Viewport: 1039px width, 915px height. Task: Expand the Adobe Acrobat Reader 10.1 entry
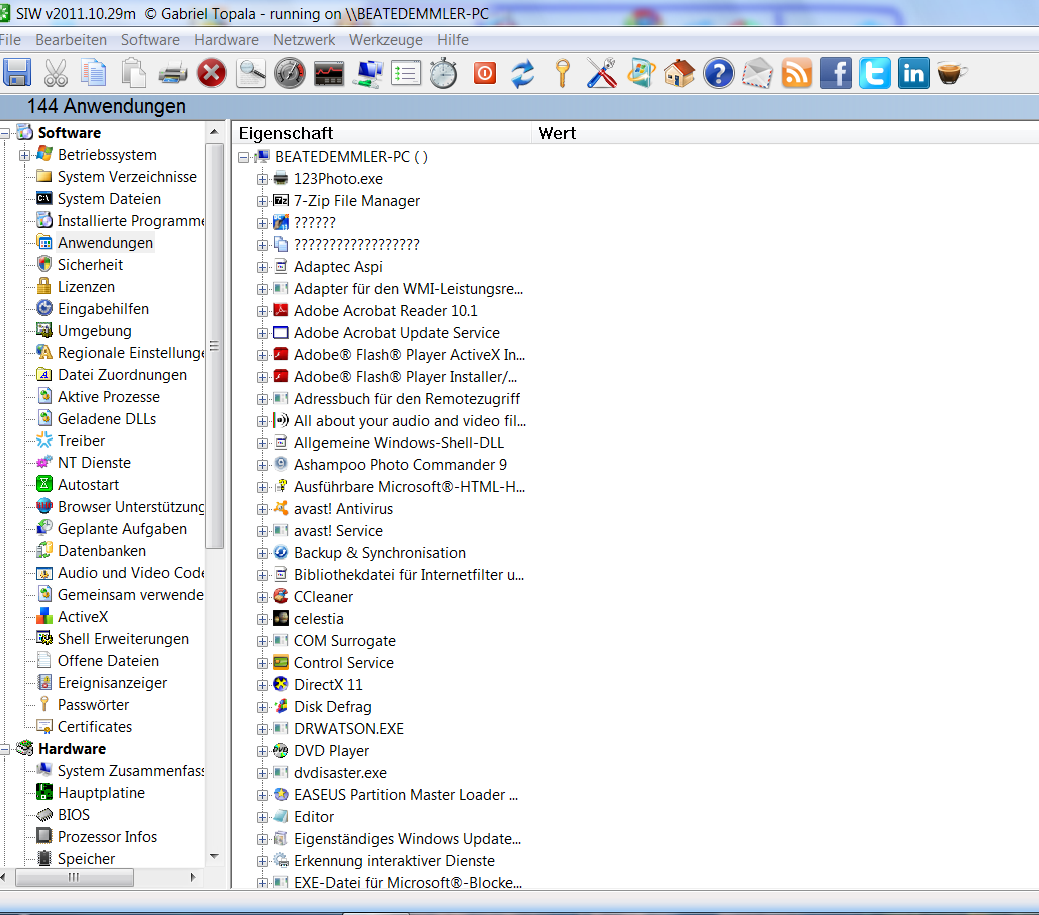coord(262,311)
